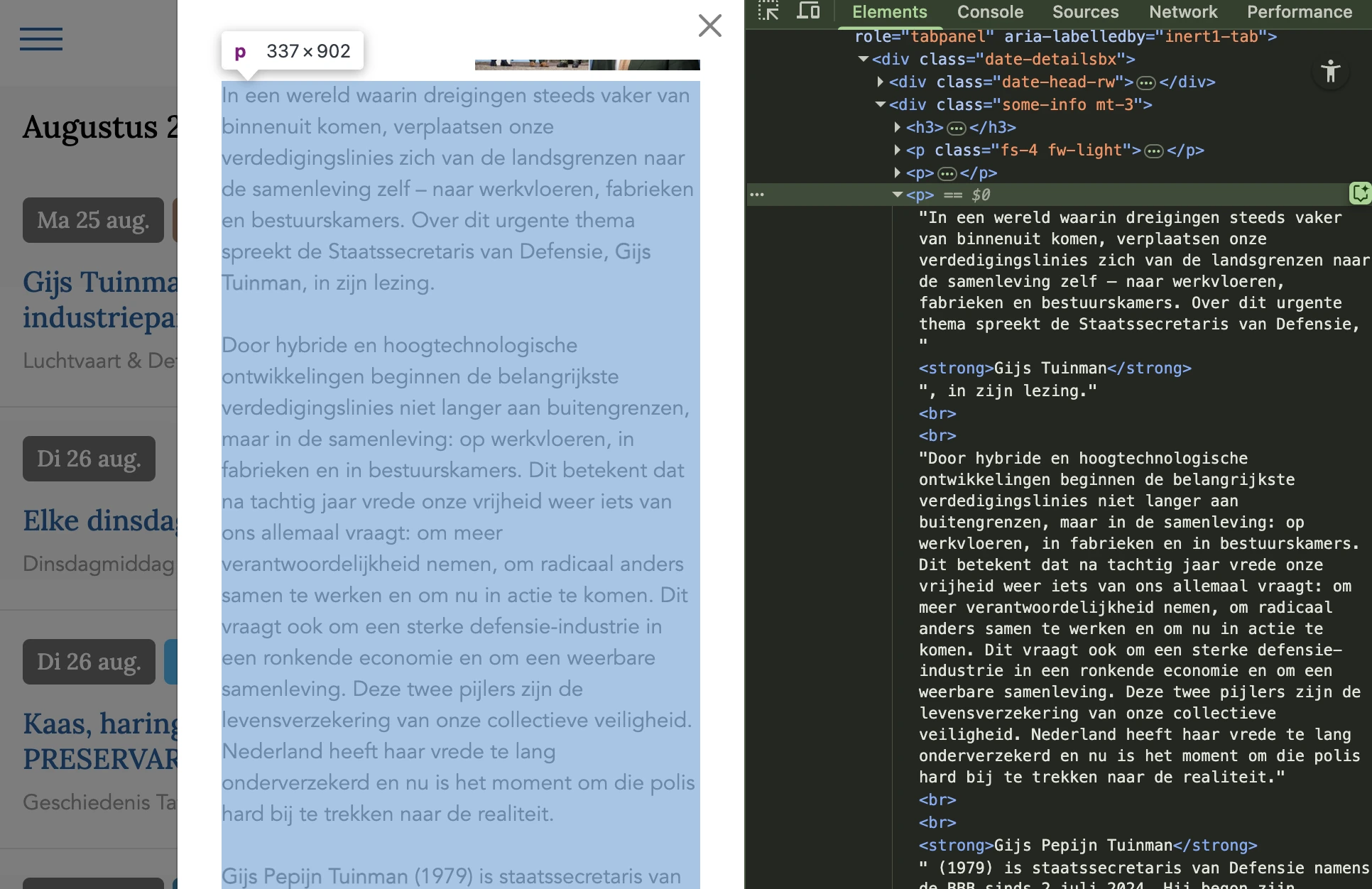Open the three-dot options for selected node

tap(757, 195)
